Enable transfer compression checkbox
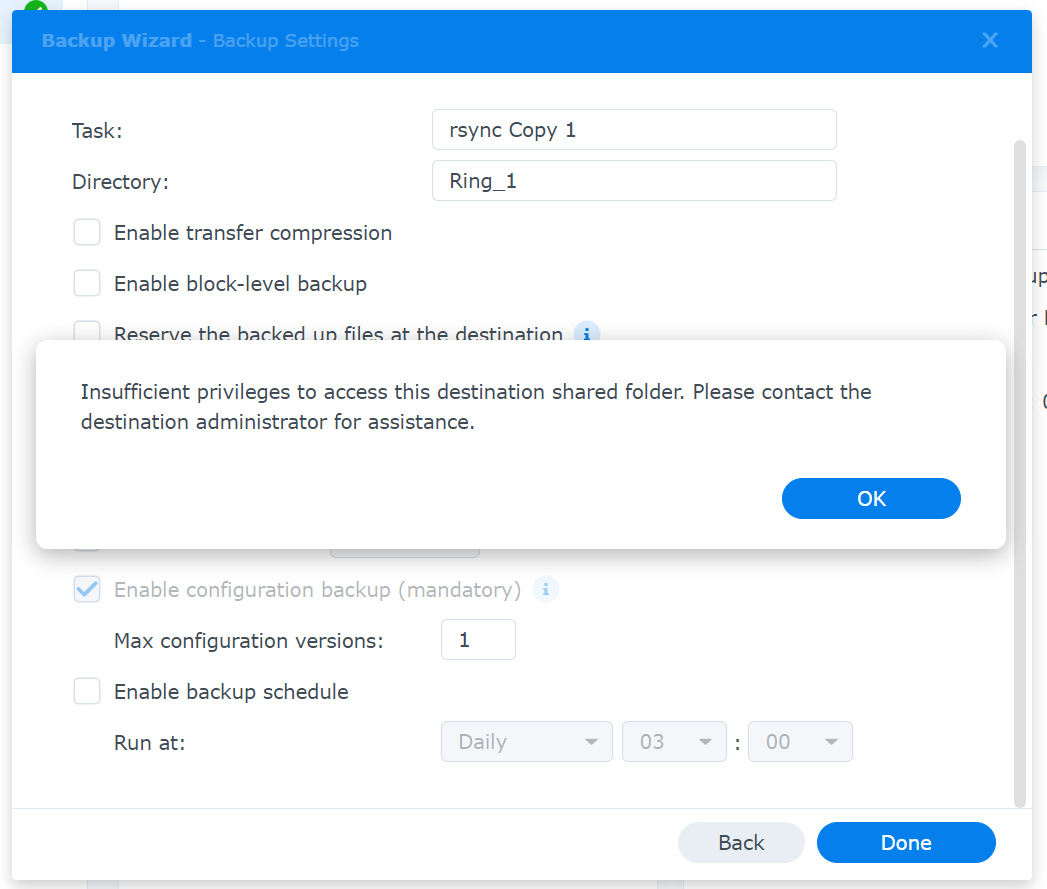This screenshot has width=1047, height=889. click(x=87, y=232)
